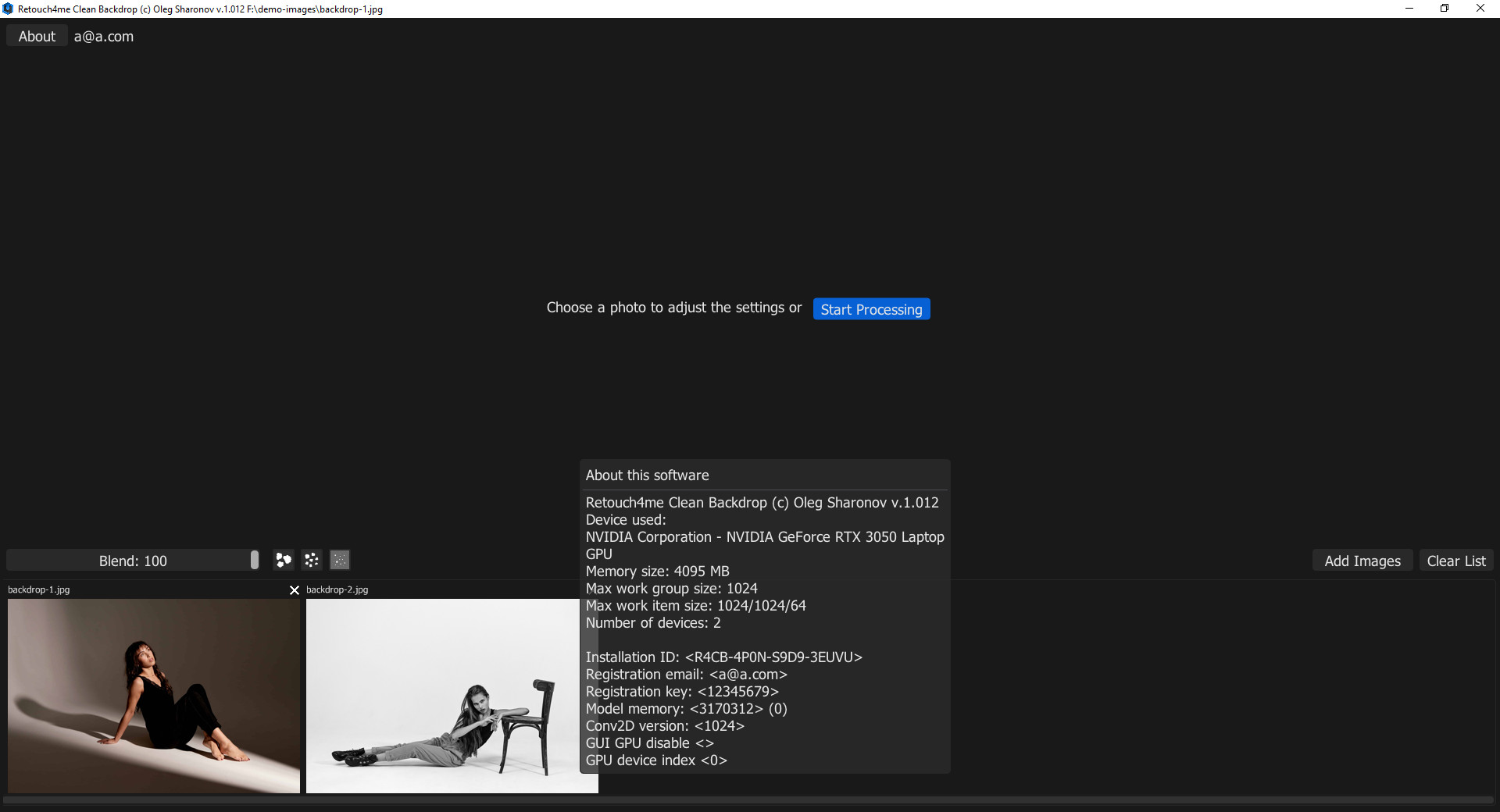Click the Add Images button
1500x812 pixels.
(1362, 561)
